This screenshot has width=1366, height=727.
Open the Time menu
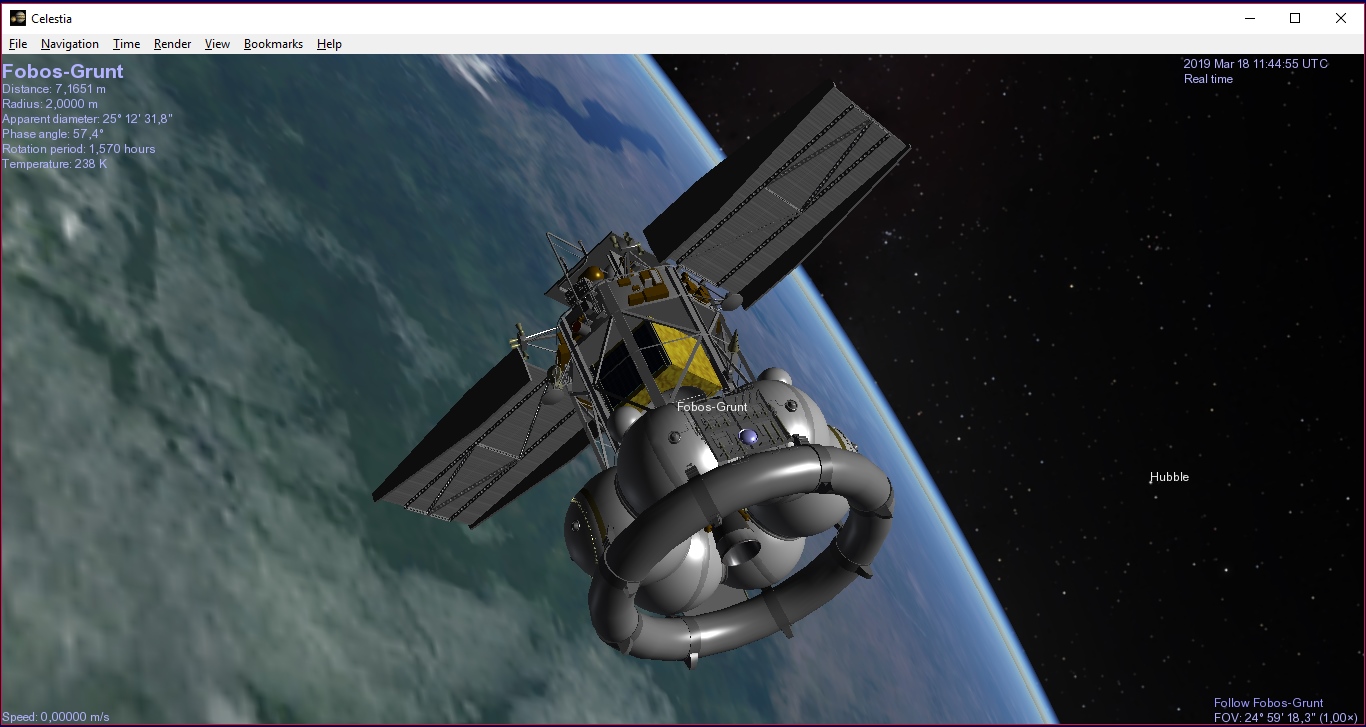126,44
